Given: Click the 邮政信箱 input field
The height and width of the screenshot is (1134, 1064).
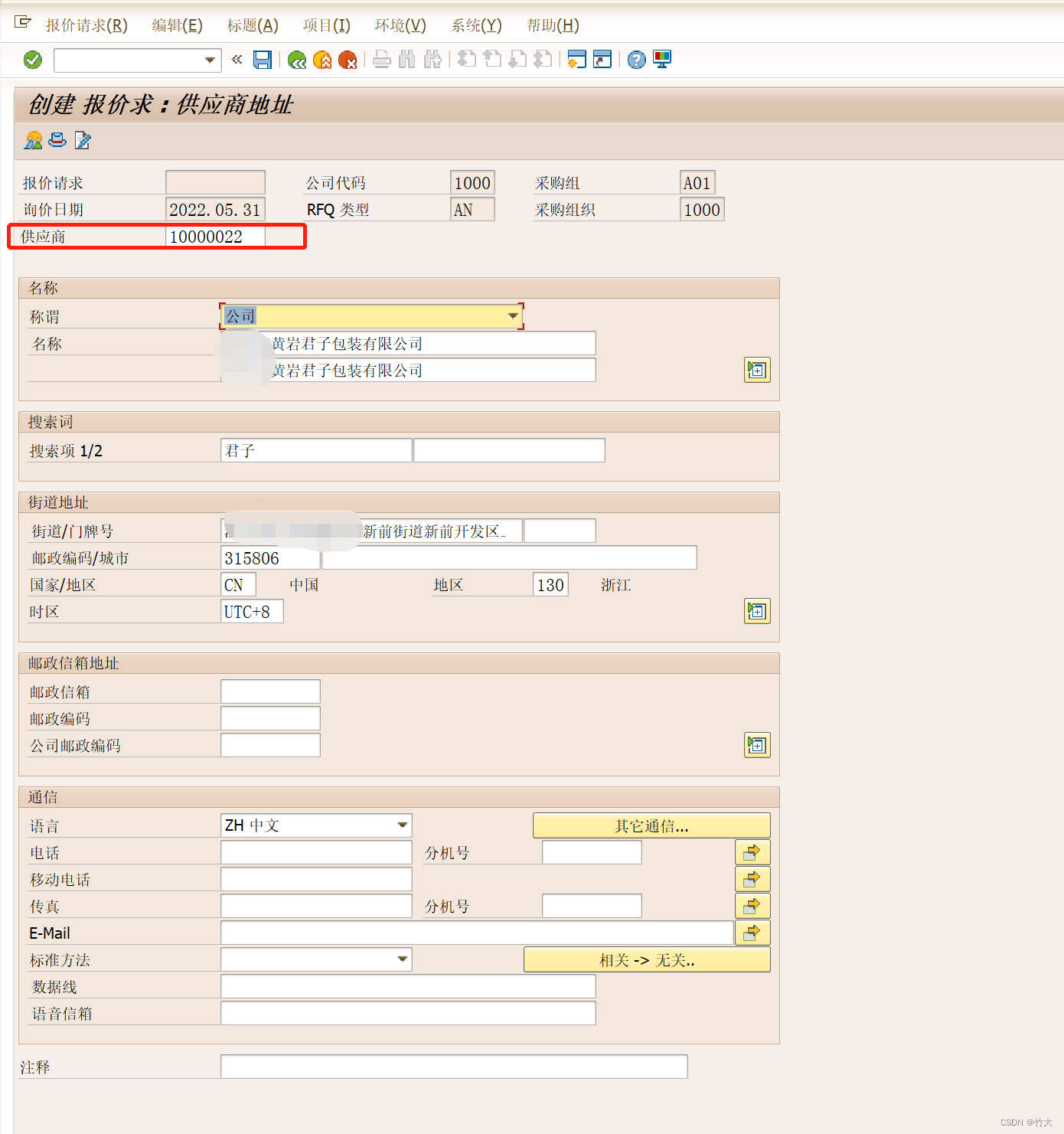Looking at the screenshot, I should 270,691.
